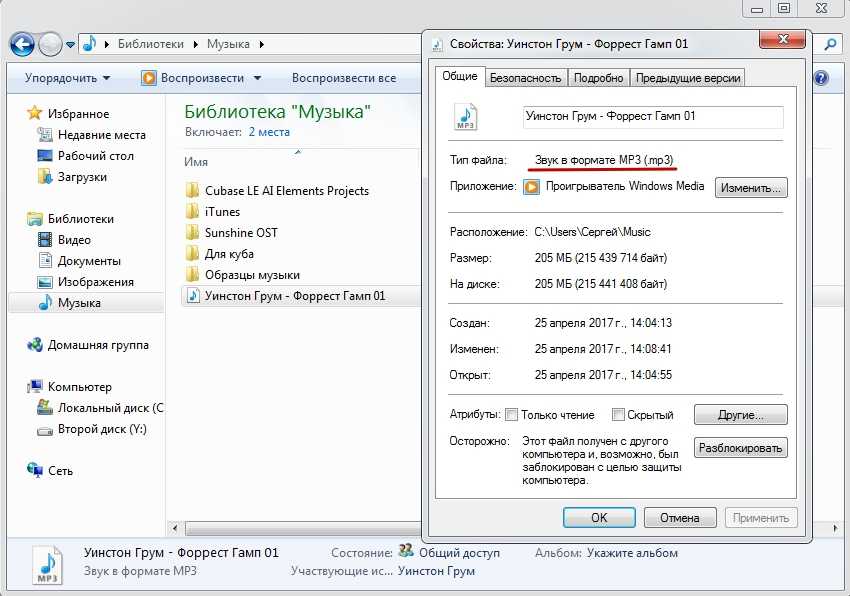Switch to the Безопасность tab

[526, 78]
